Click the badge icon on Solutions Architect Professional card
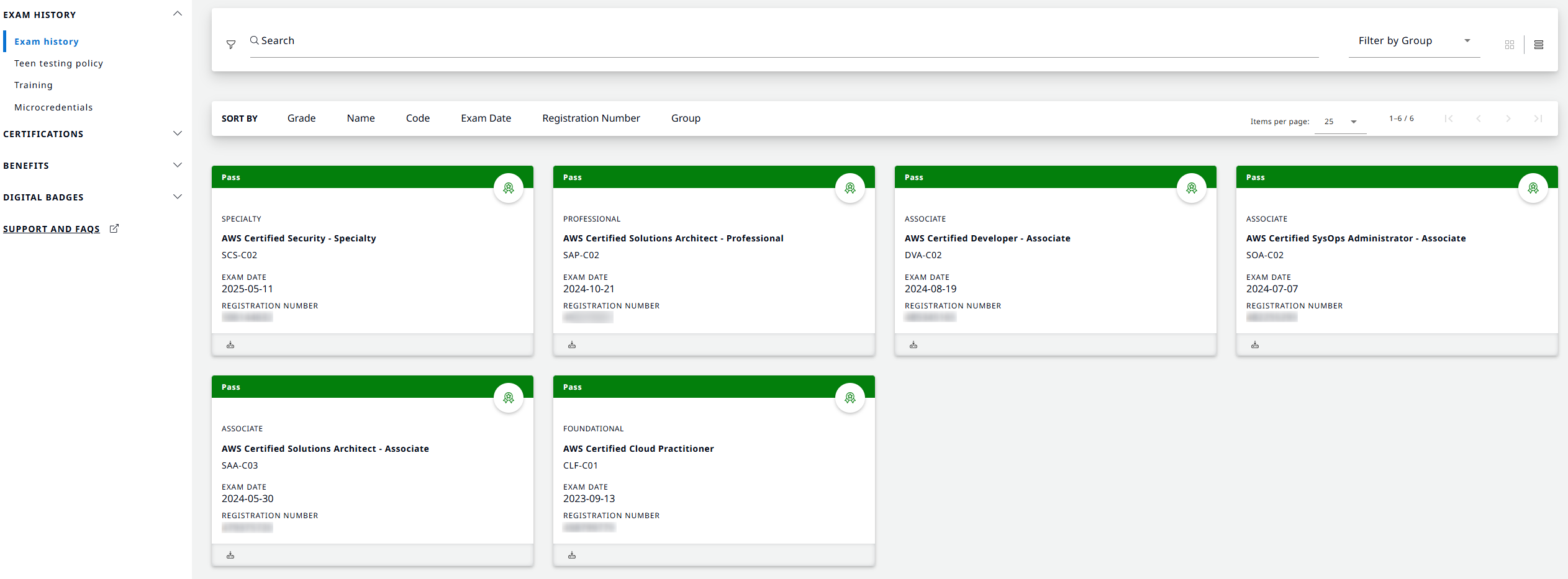1568x579 pixels. pyautogui.click(x=850, y=188)
